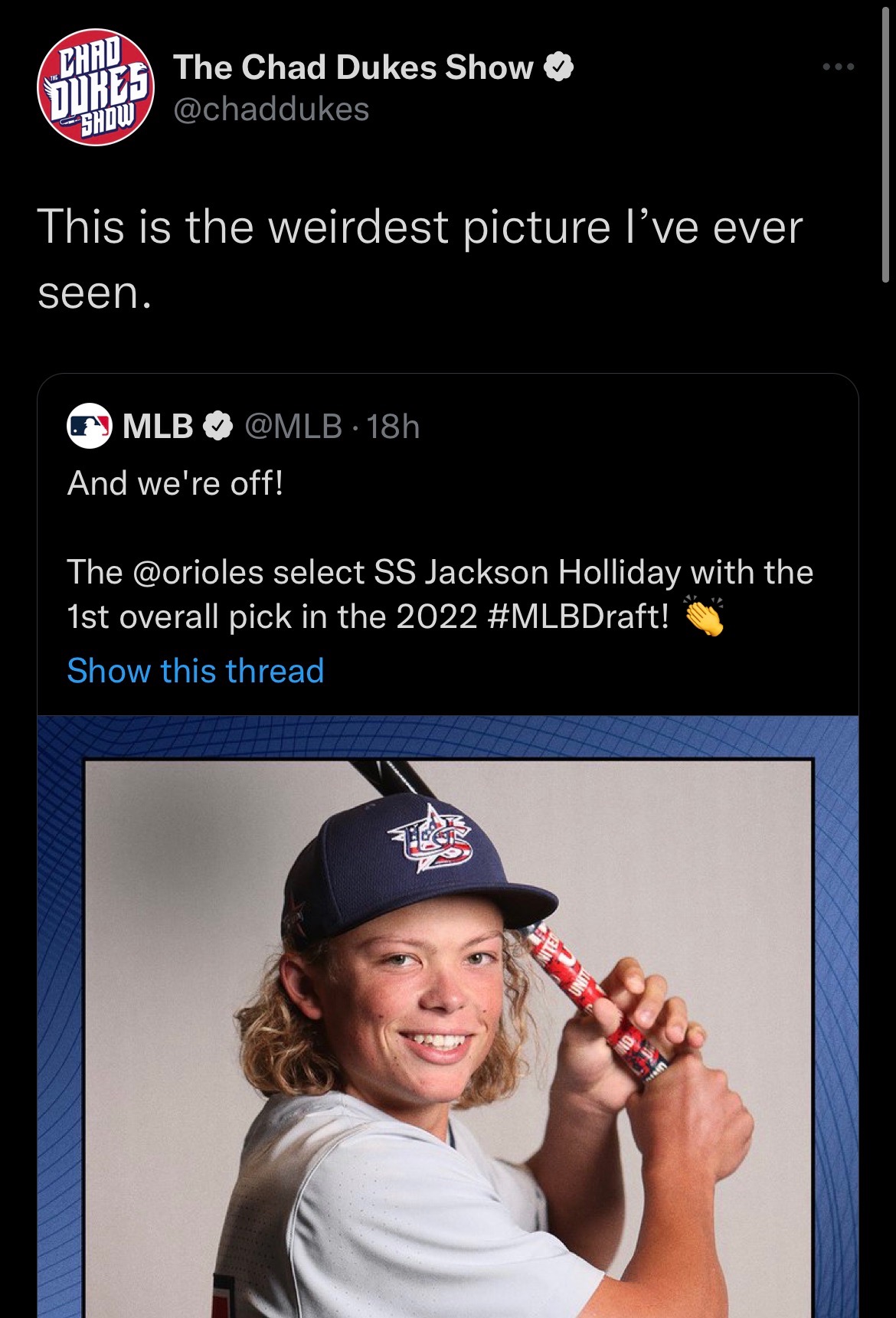Tap the quoted tweet text And we're off!
The height and width of the screenshot is (1318, 896).
click(x=175, y=484)
